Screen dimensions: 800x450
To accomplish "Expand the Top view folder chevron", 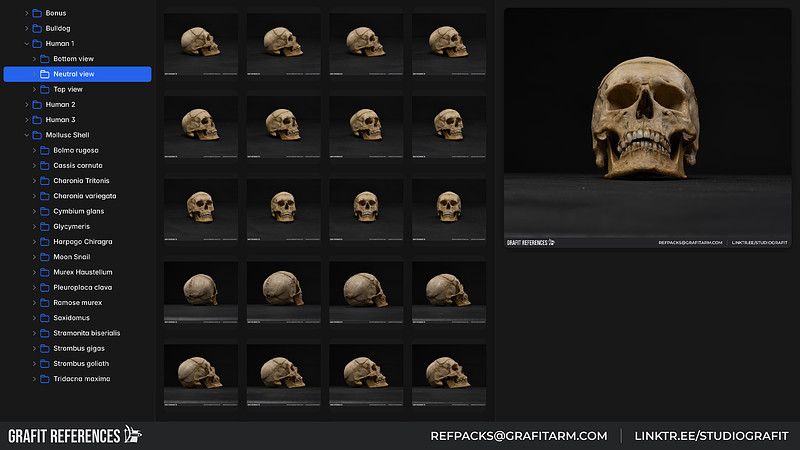I will [x=34, y=89].
